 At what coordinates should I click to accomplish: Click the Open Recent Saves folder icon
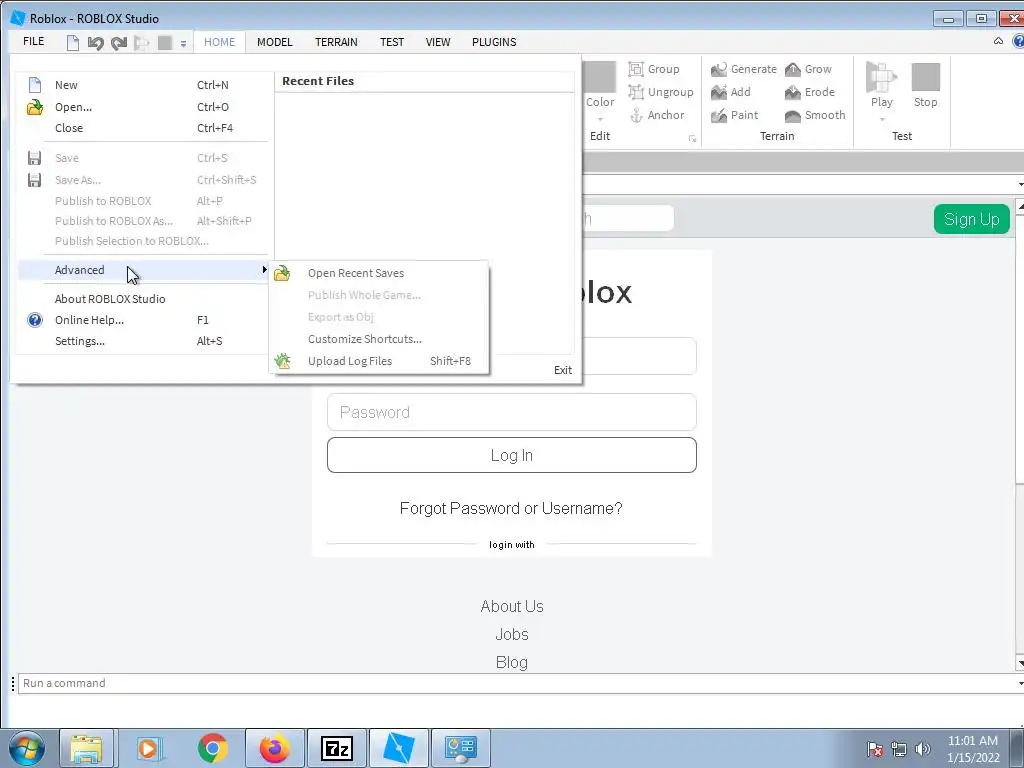click(282, 273)
